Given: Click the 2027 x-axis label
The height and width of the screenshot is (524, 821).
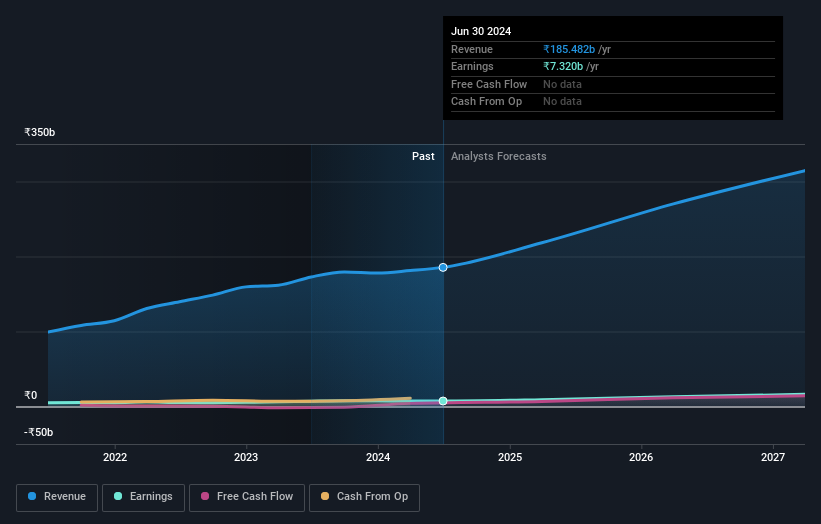Looking at the screenshot, I should point(773,457).
